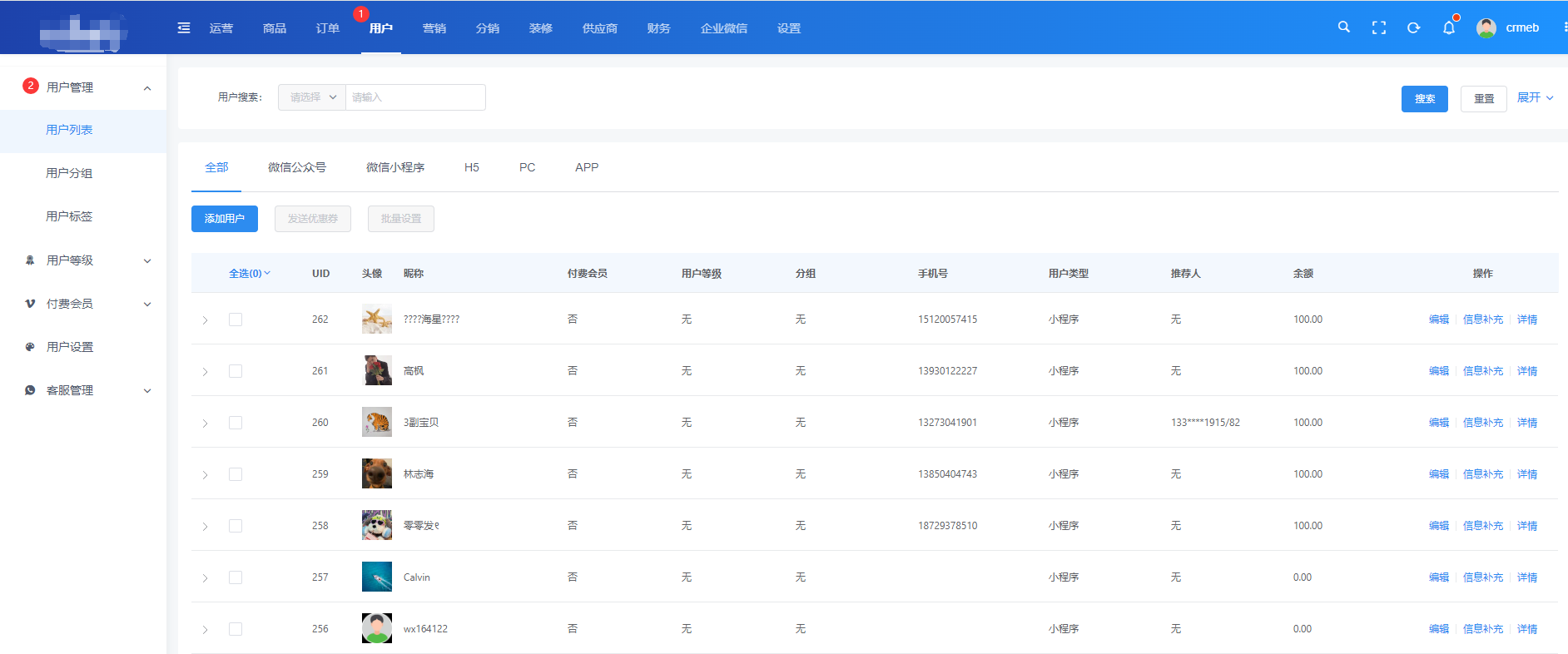Click 编辑 for user 262
The height and width of the screenshot is (654, 1568).
tap(1439, 320)
